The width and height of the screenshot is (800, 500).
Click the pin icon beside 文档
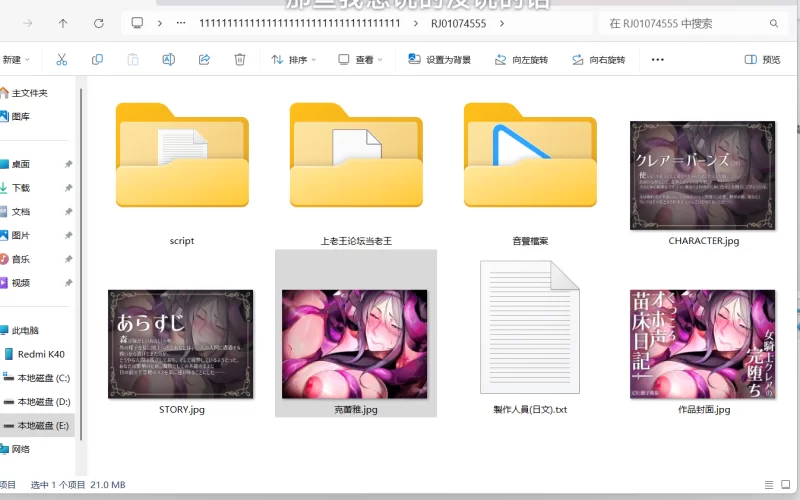(x=68, y=211)
